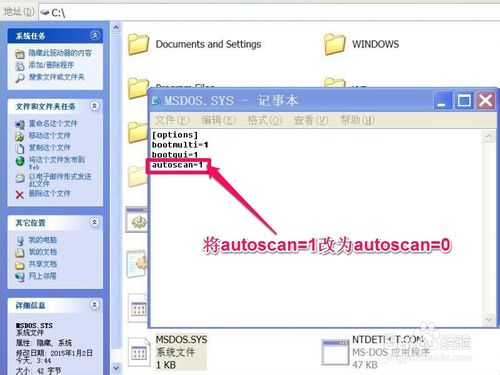This screenshot has height=375, width=500.
Task: Click the 搜索文件或文件夹 link
Action: [56, 77]
